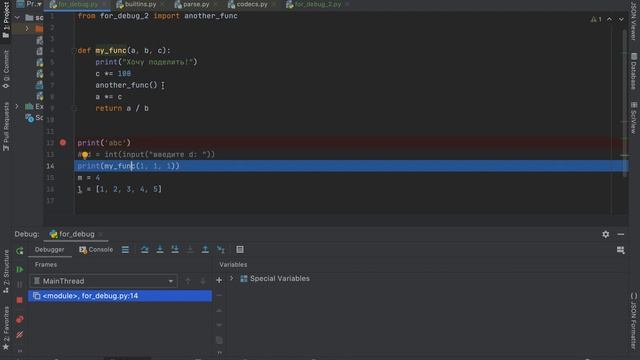Viewport: 640px width, 360px height.
Task: Open the MainThread thread dropdown
Action: pos(104,281)
